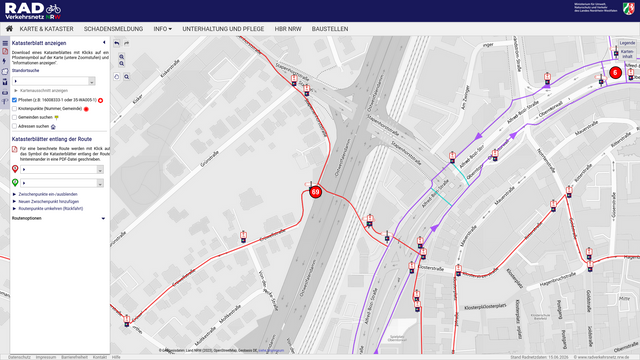Viewport: 640px width, 360px height.
Task: Open the start point dropdown arrow
Action: pyautogui.click(x=100, y=170)
